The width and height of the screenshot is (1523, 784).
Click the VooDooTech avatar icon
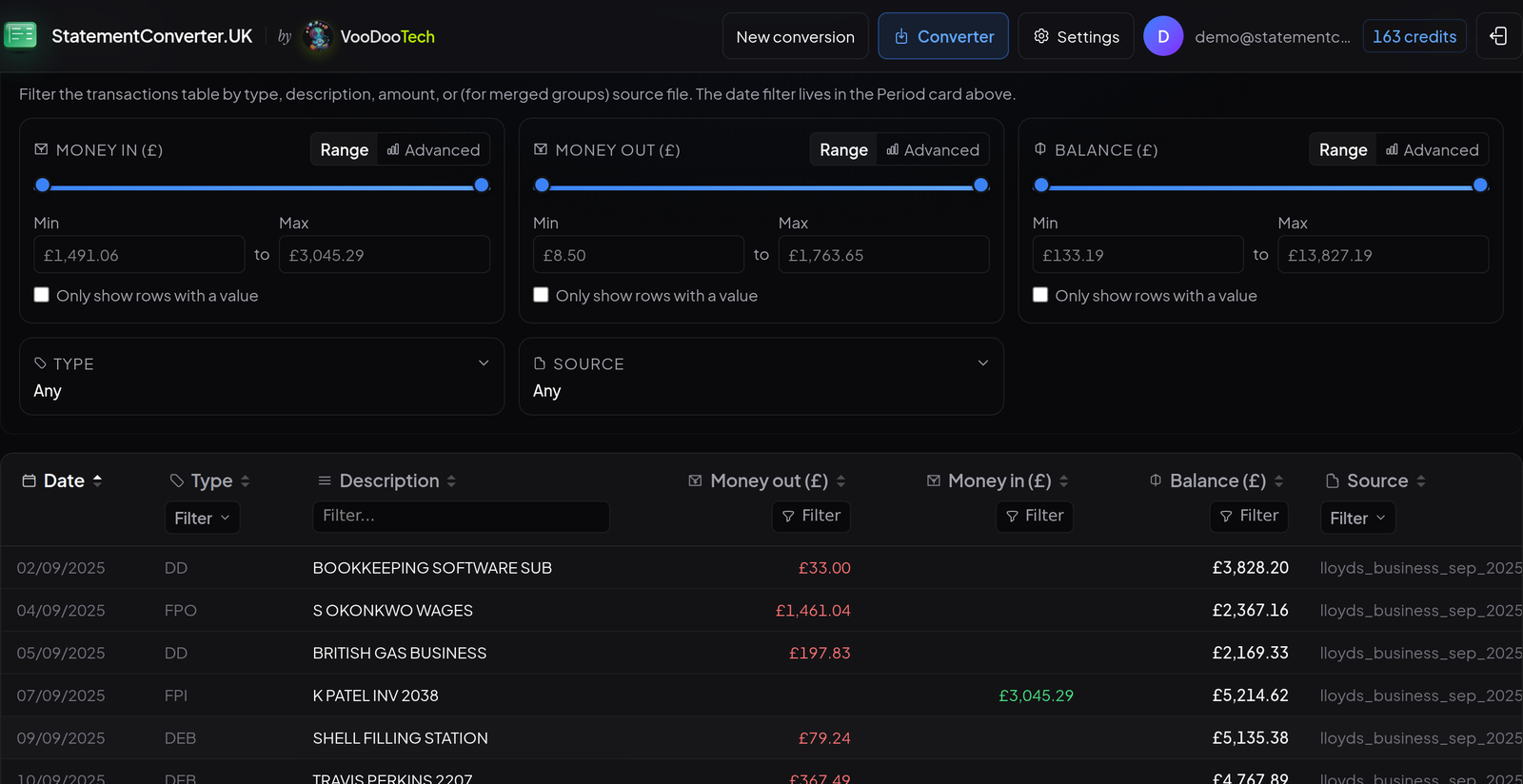pyautogui.click(x=317, y=36)
